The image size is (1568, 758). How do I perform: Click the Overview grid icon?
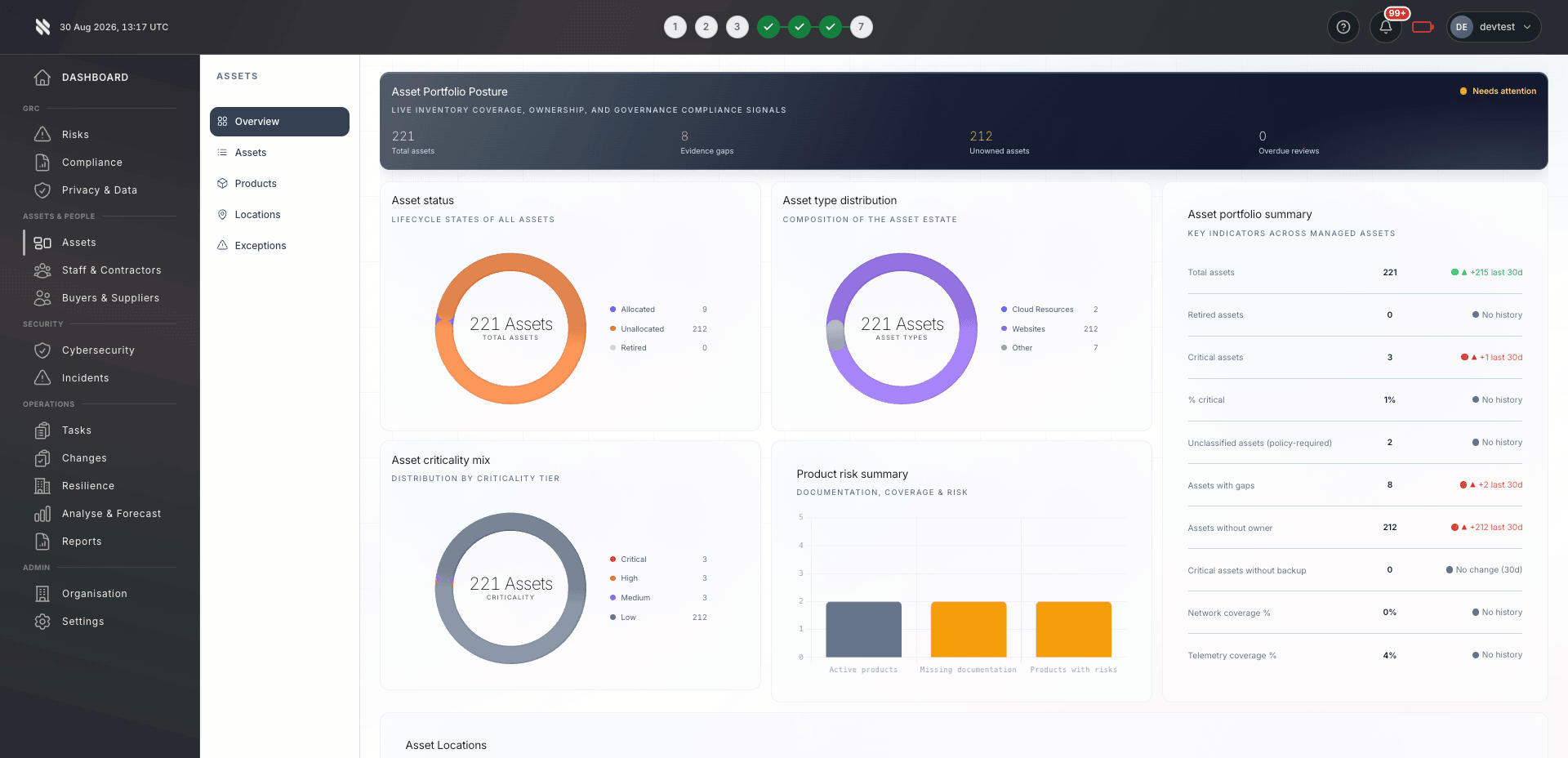tap(222, 122)
